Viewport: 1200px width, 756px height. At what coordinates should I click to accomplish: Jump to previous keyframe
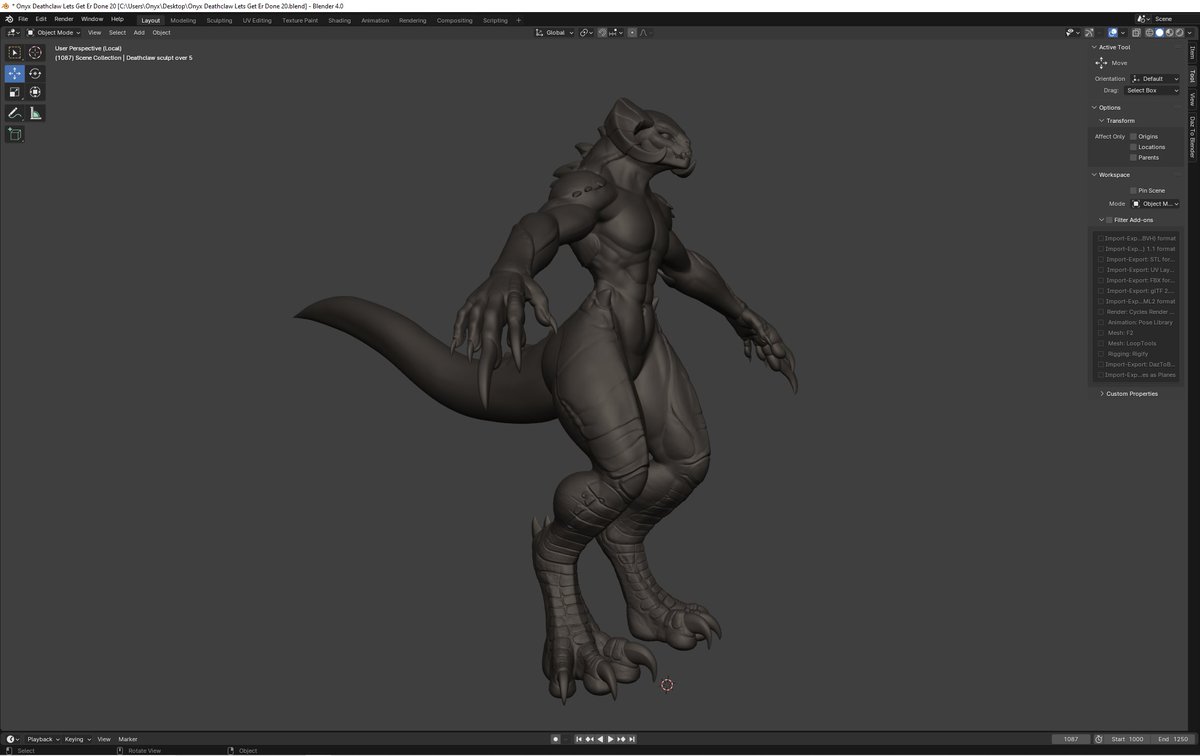tap(590, 739)
